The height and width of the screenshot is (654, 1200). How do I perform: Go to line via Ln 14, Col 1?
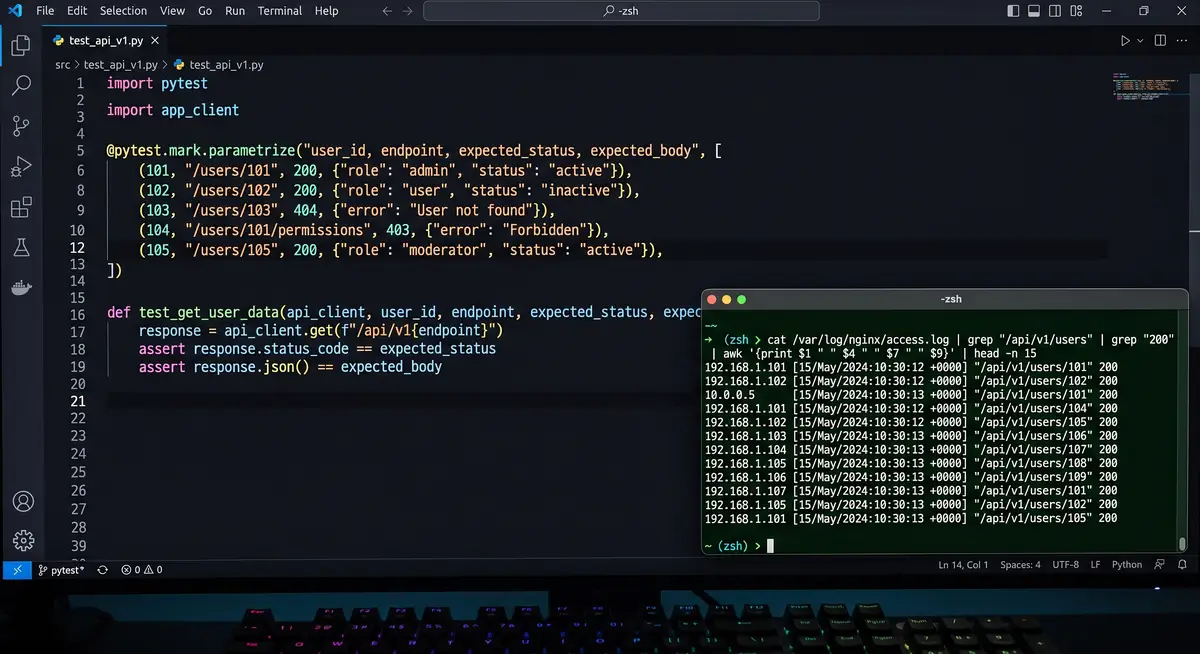(x=963, y=565)
